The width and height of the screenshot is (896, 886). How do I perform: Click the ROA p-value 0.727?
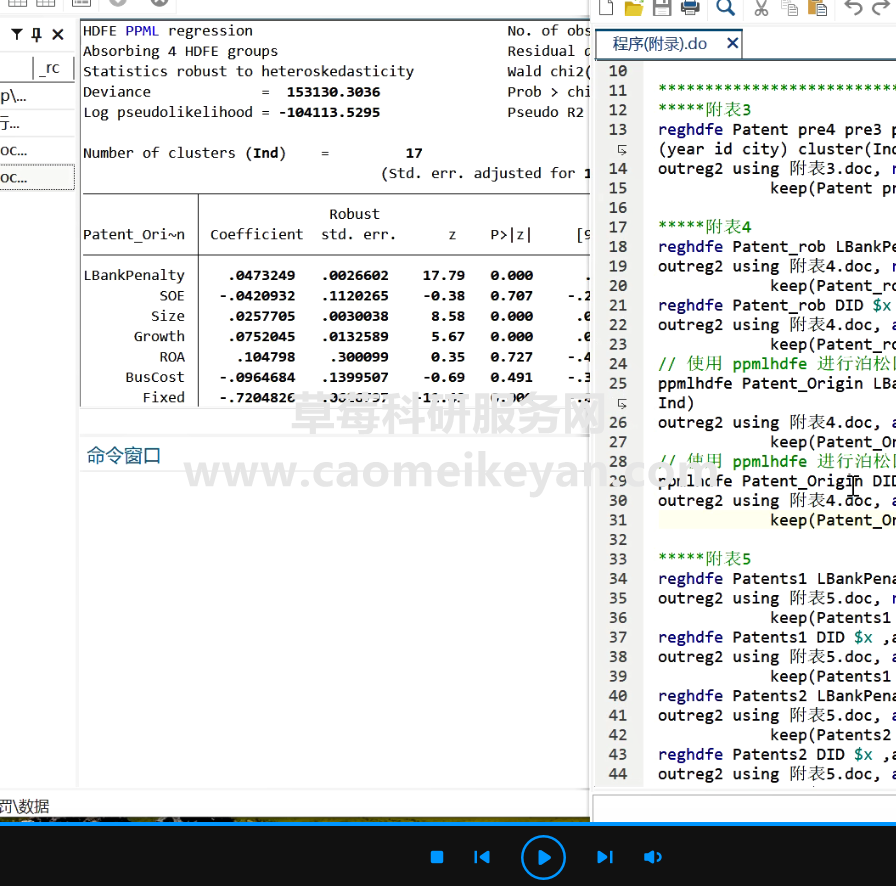(511, 357)
